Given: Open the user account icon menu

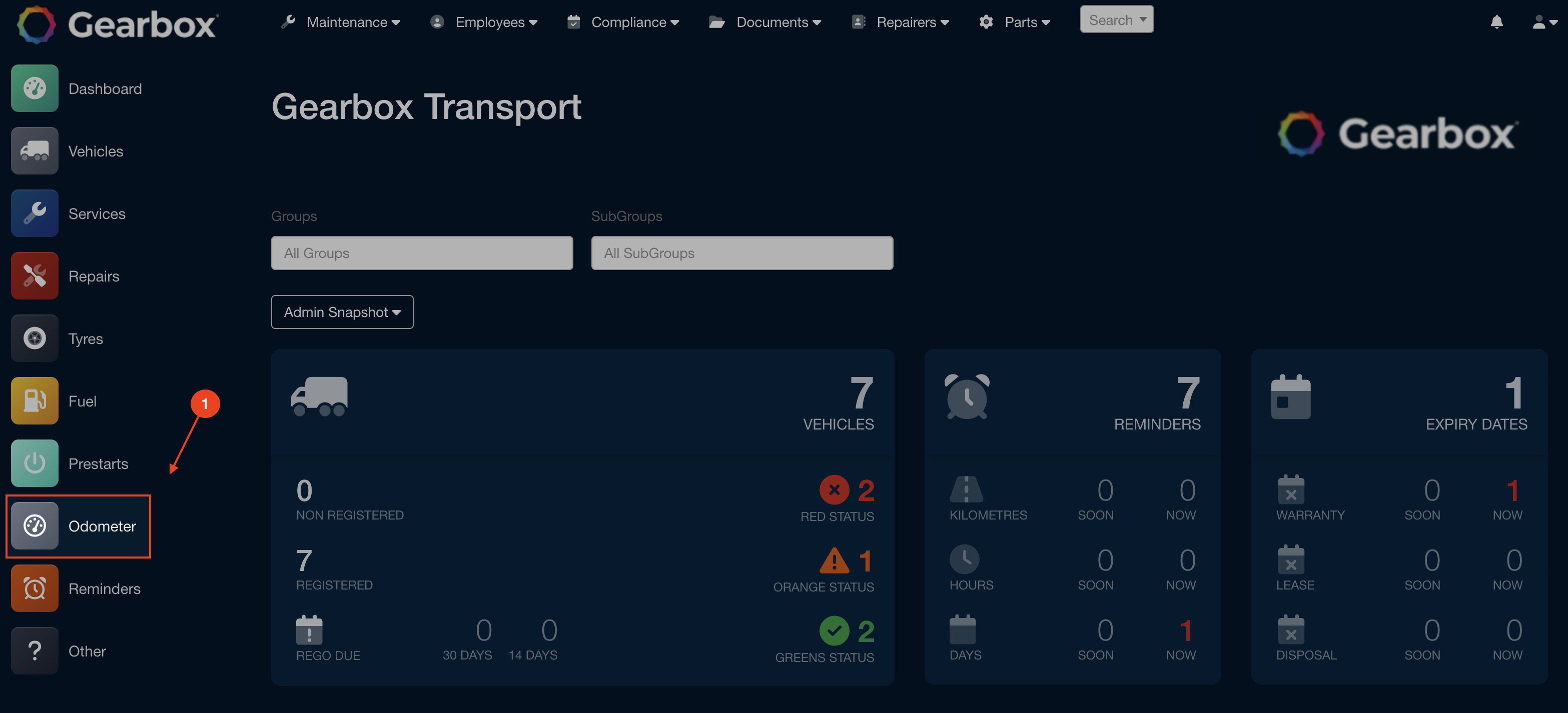Looking at the screenshot, I should pyautogui.click(x=1544, y=22).
